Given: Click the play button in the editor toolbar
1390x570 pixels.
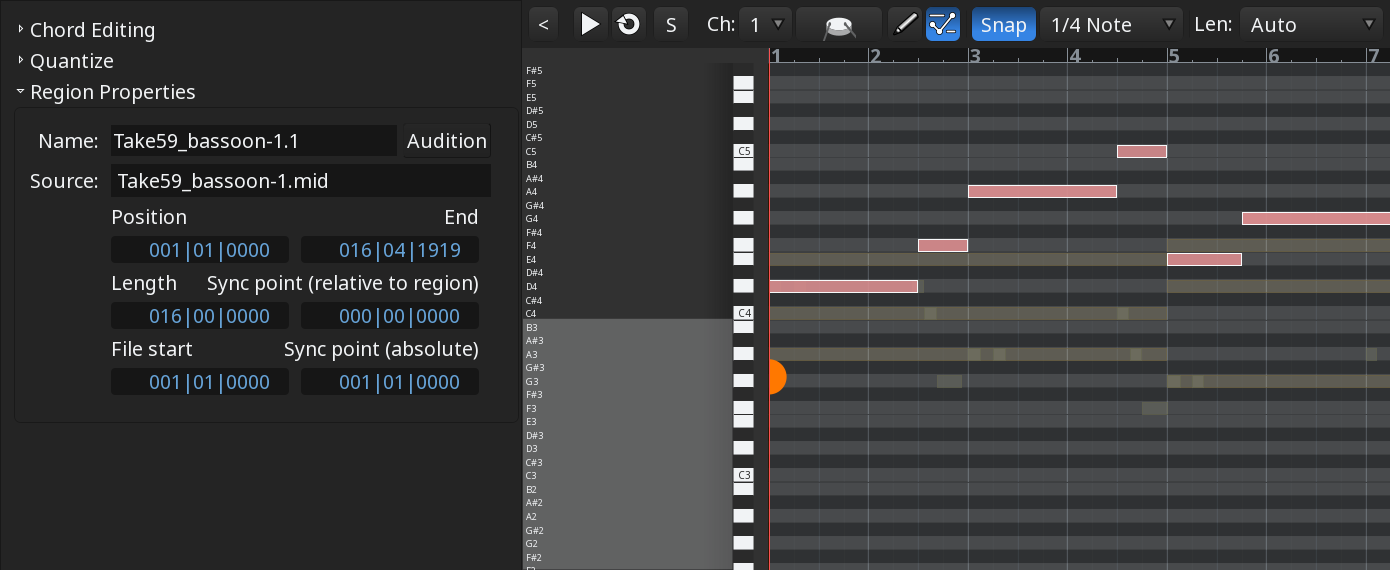Looking at the screenshot, I should coord(591,24).
